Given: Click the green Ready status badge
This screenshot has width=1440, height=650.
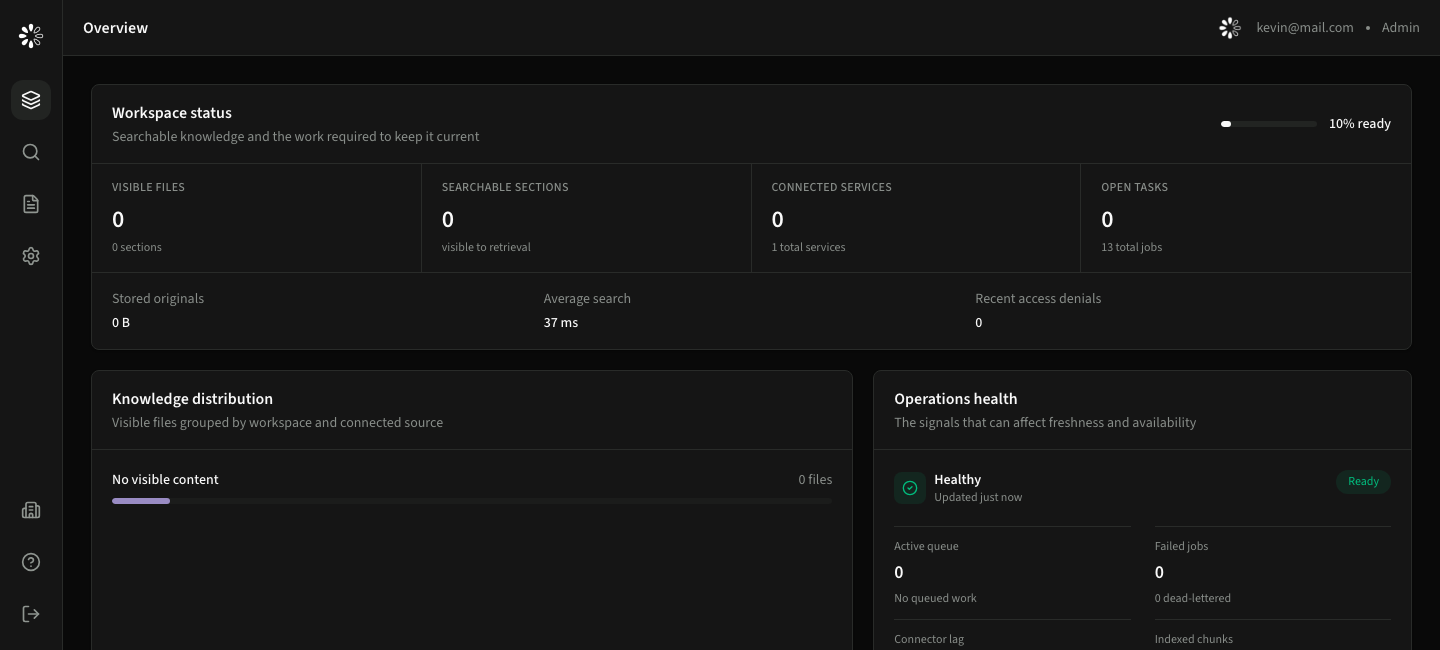Looking at the screenshot, I should [x=1363, y=481].
